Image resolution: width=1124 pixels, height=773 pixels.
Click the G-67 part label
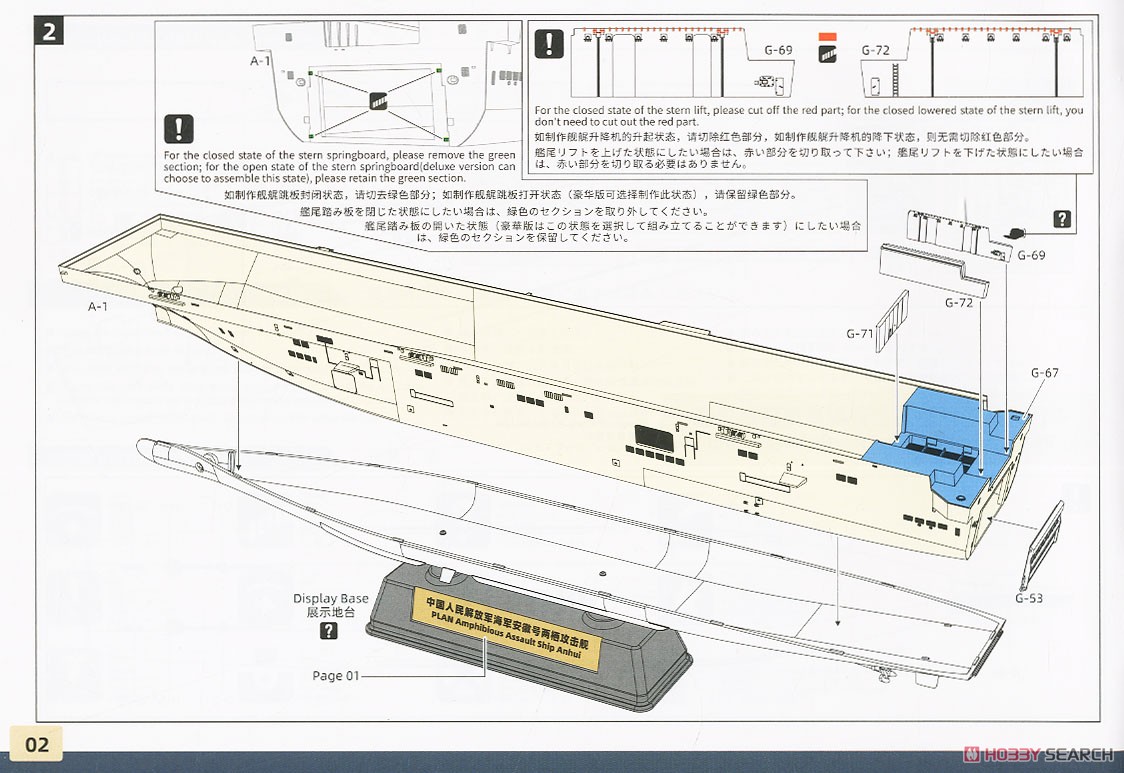click(1044, 372)
